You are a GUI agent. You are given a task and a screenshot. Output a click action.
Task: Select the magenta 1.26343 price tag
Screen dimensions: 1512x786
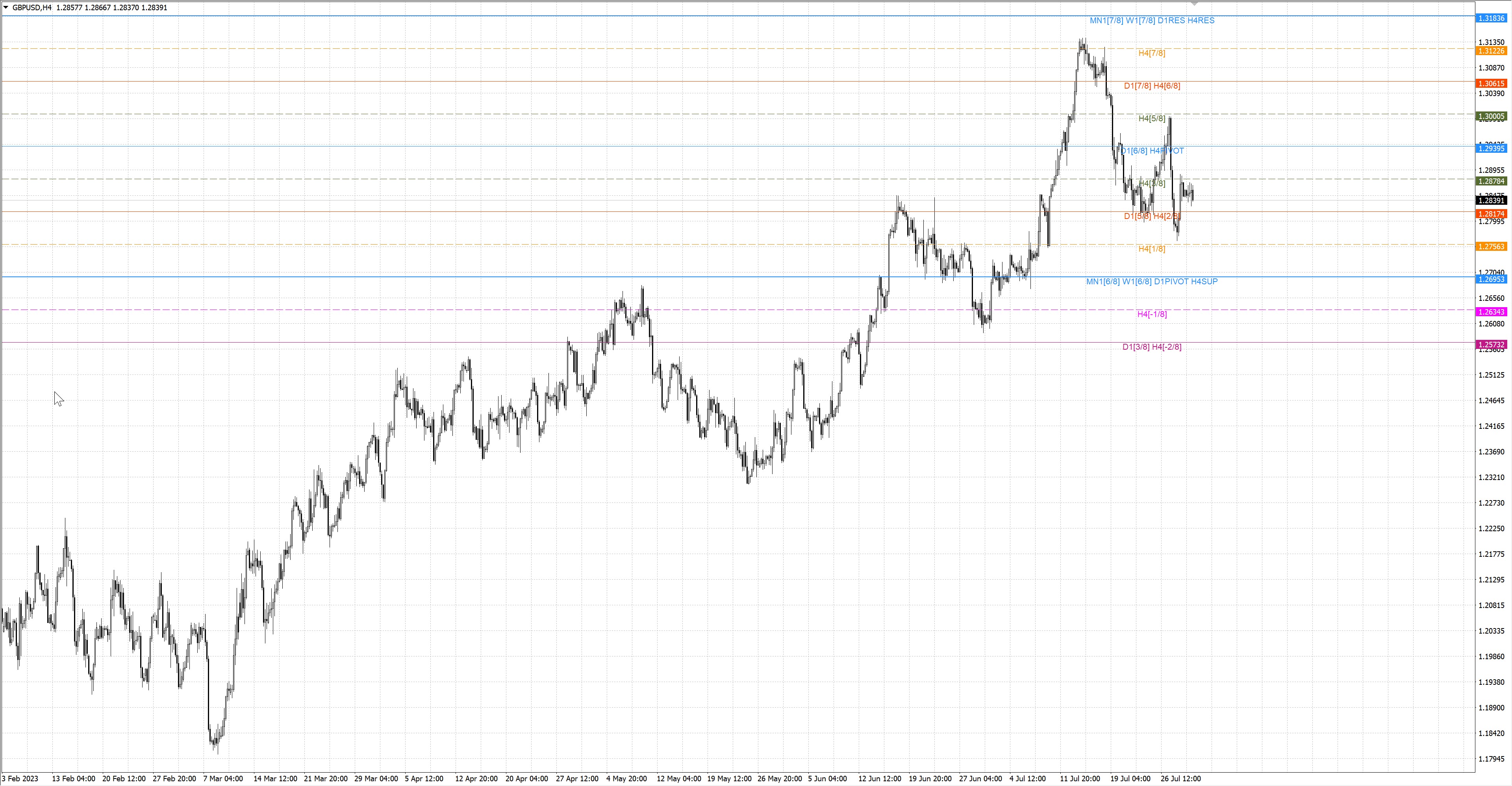click(x=1491, y=312)
